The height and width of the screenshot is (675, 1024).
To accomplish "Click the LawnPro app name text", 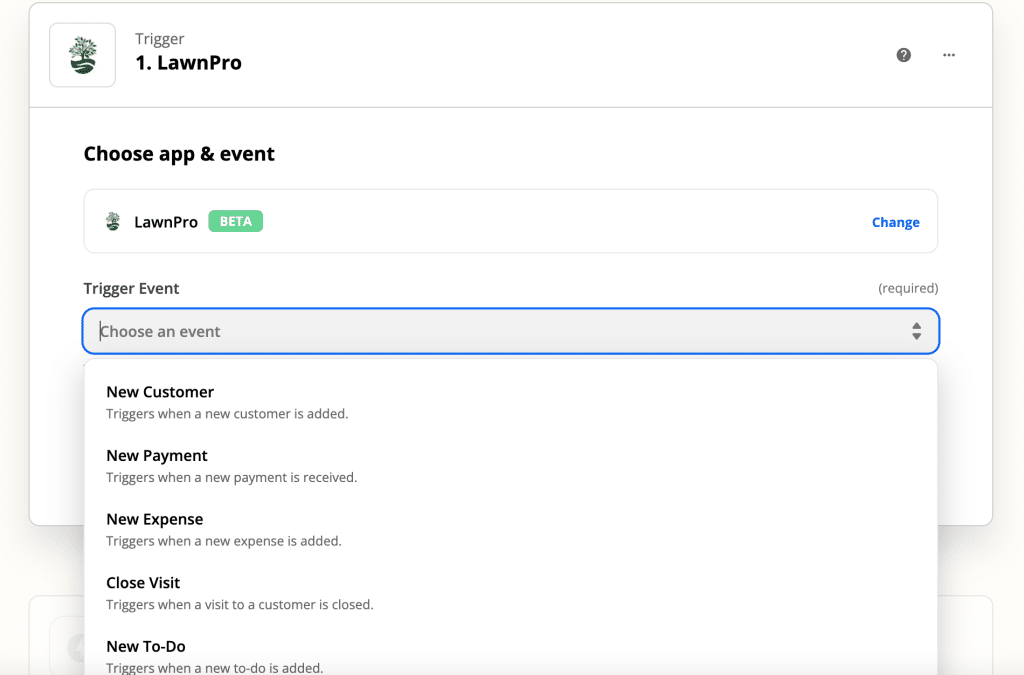I will (166, 222).
